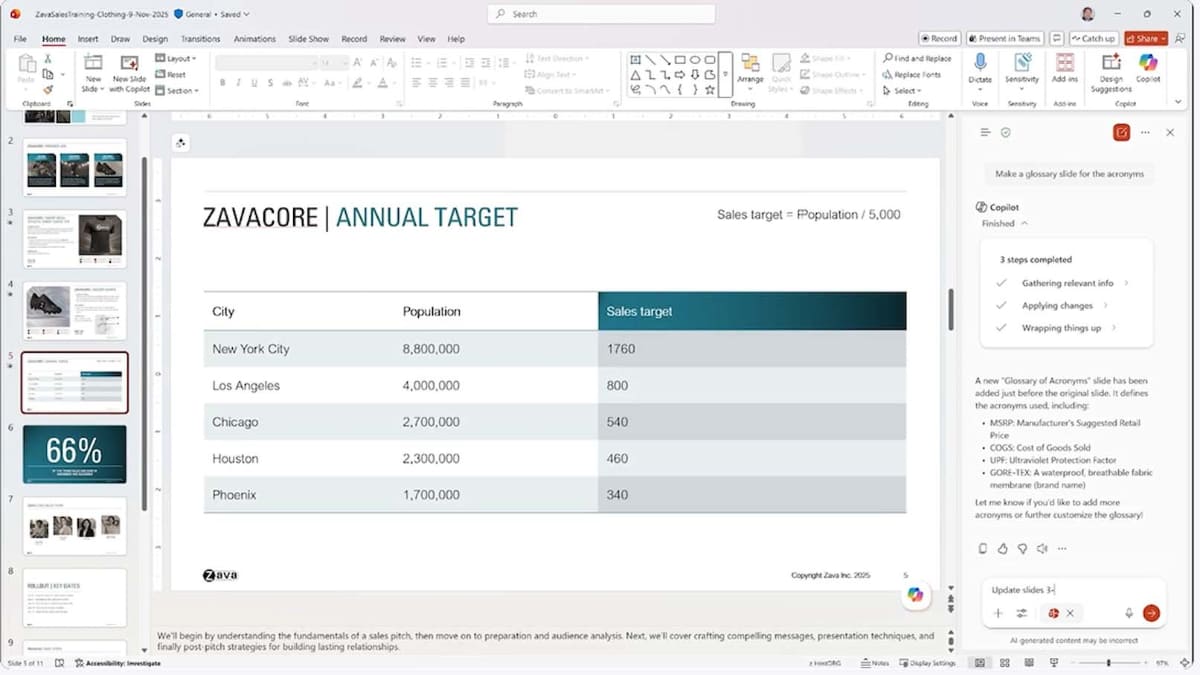Expand the Wrapping things up step
This screenshot has width=1200, height=675.
click(1114, 328)
